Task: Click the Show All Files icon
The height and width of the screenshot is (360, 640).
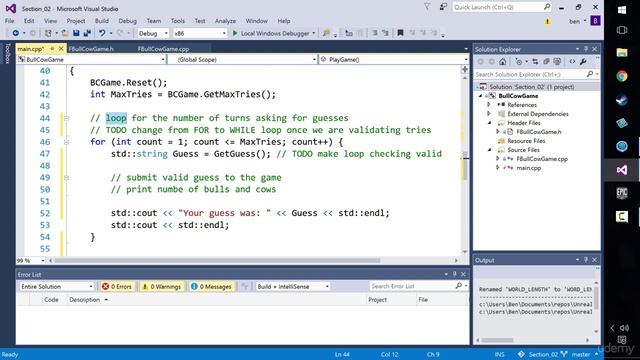Action: pyautogui.click(x=557, y=62)
